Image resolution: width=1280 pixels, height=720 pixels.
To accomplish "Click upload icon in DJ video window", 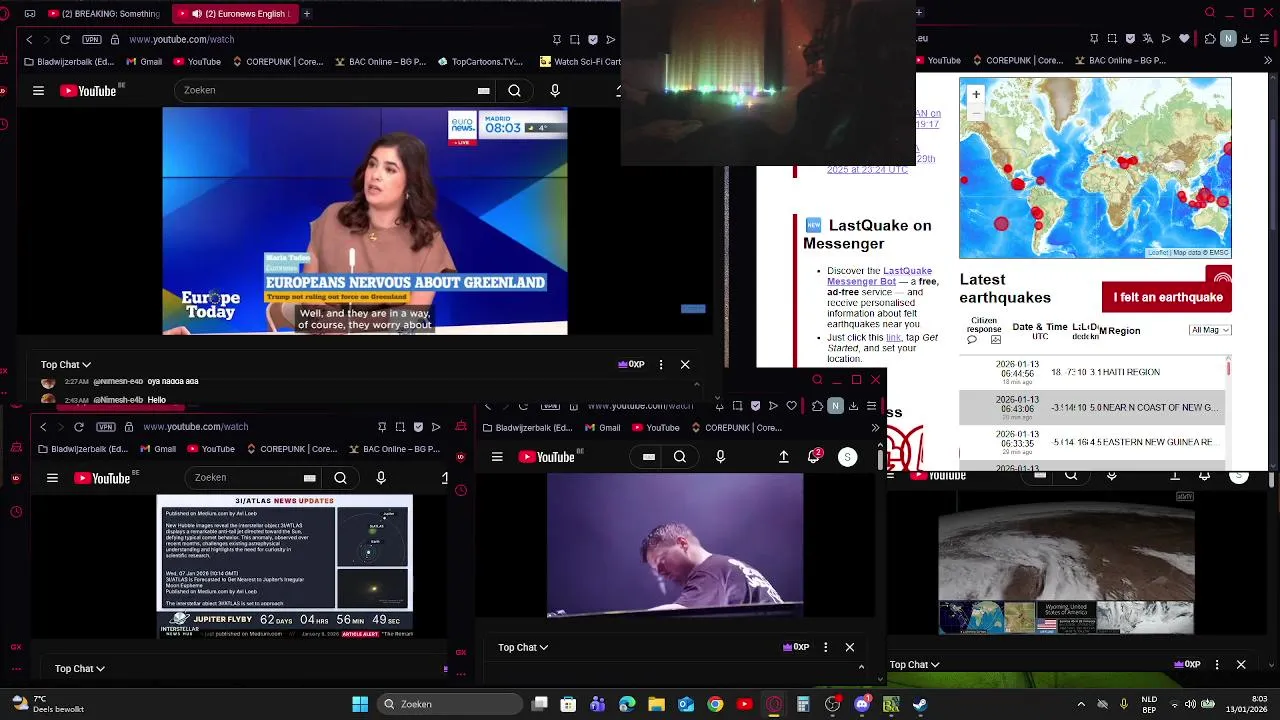I will pos(784,457).
